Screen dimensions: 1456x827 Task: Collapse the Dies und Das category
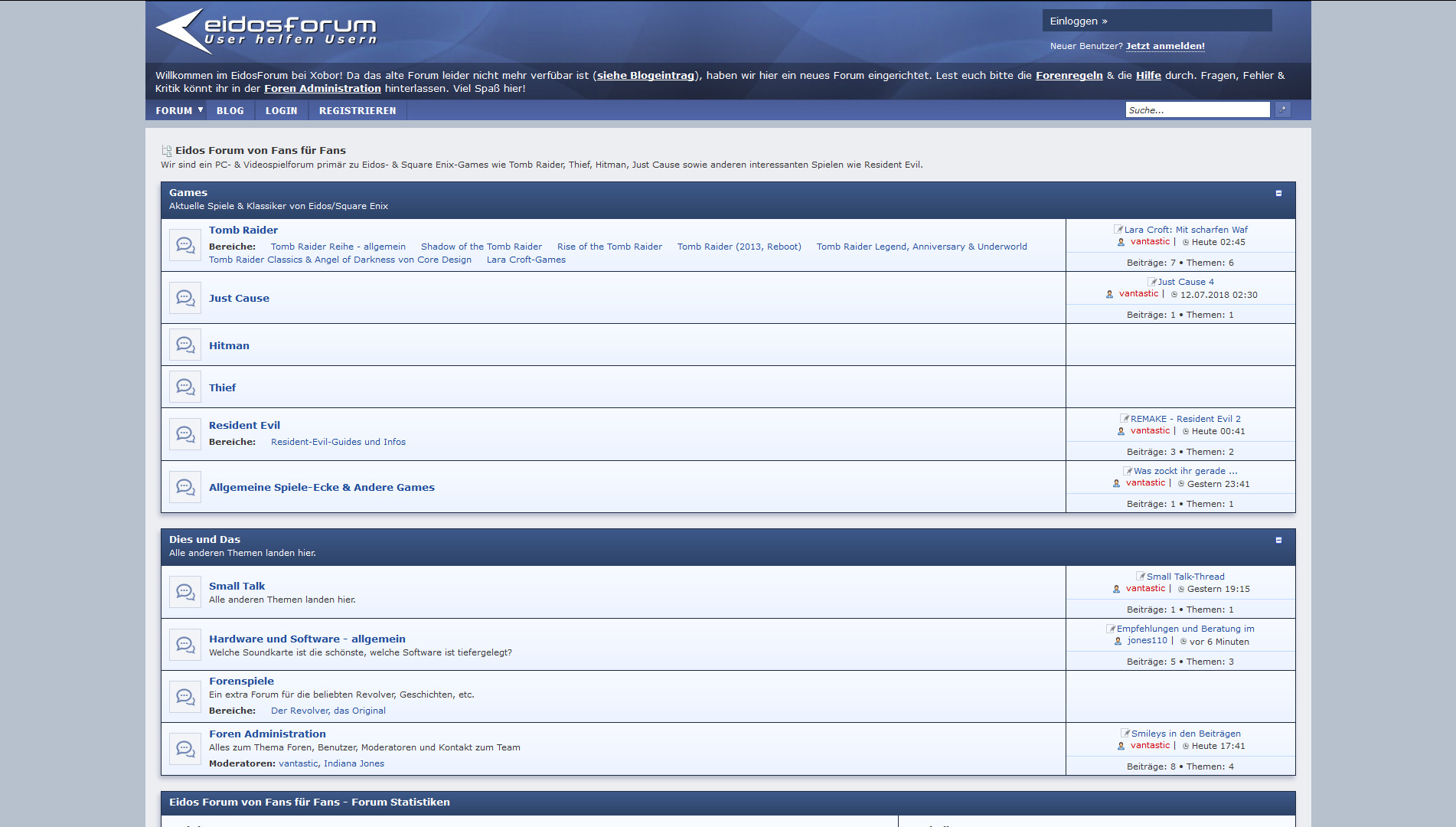click(1278, 540)
